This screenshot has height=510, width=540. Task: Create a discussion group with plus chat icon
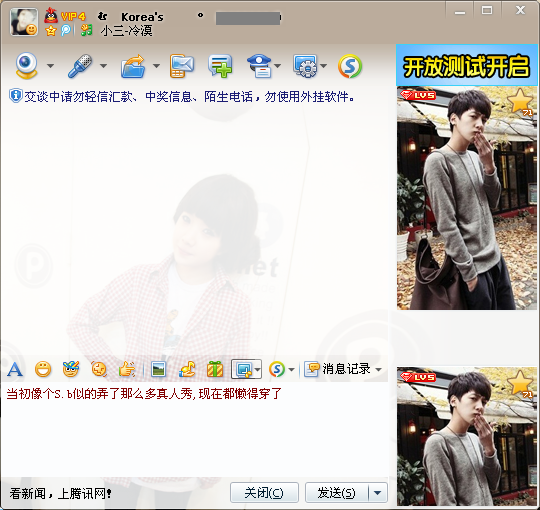point(220,66)
